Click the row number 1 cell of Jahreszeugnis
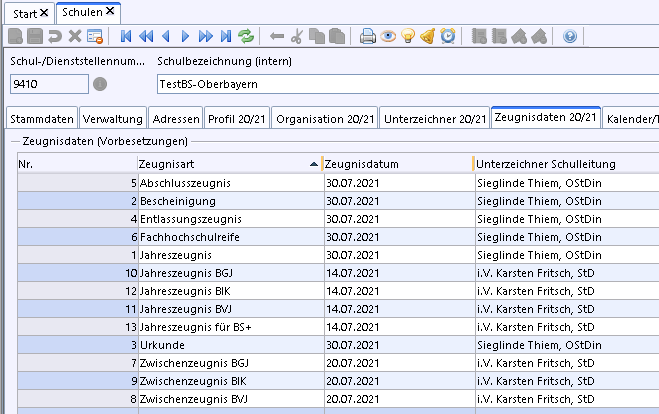 pos(78,255)
